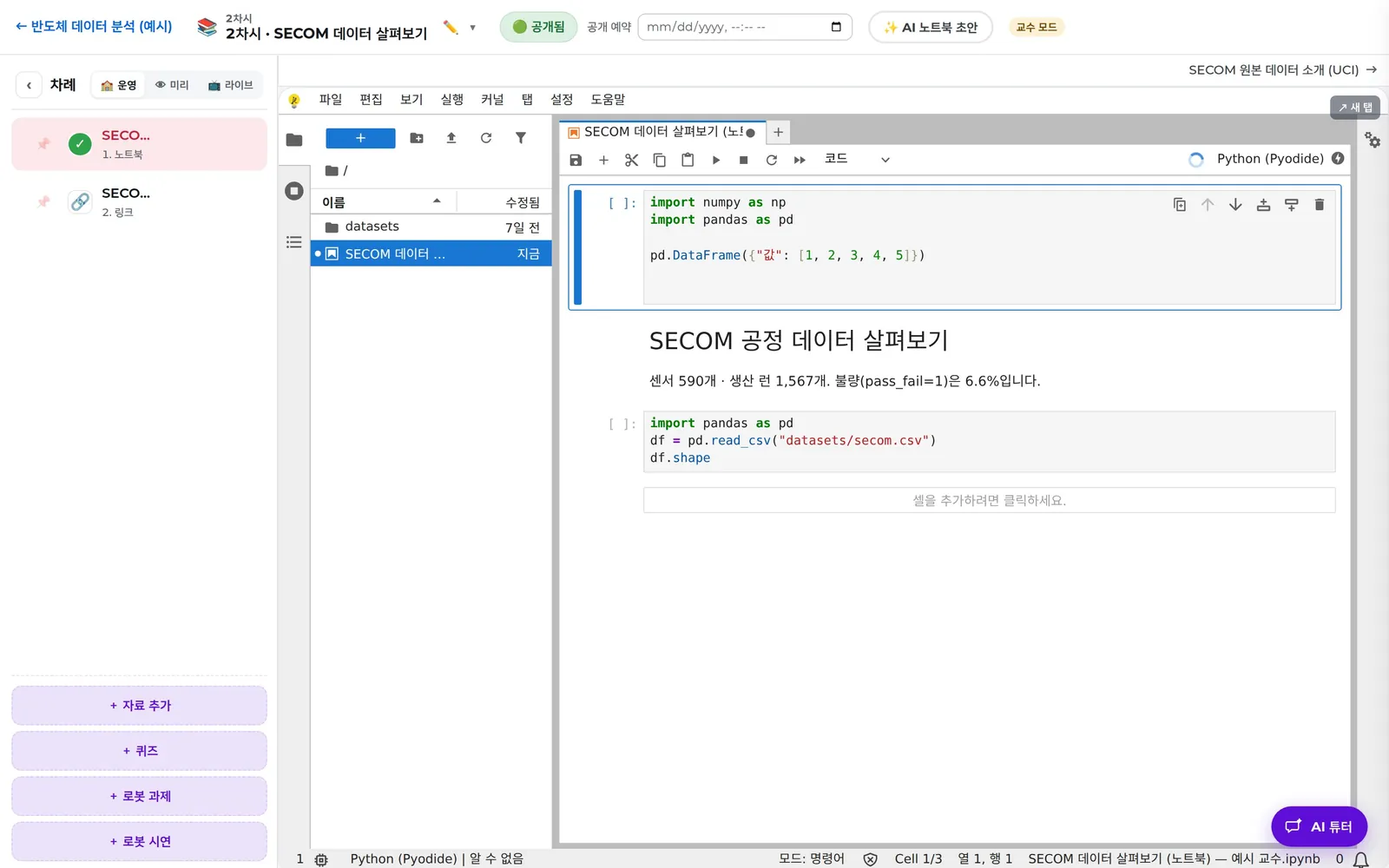Toggle the 공개됨 publish status

[538, 27]
